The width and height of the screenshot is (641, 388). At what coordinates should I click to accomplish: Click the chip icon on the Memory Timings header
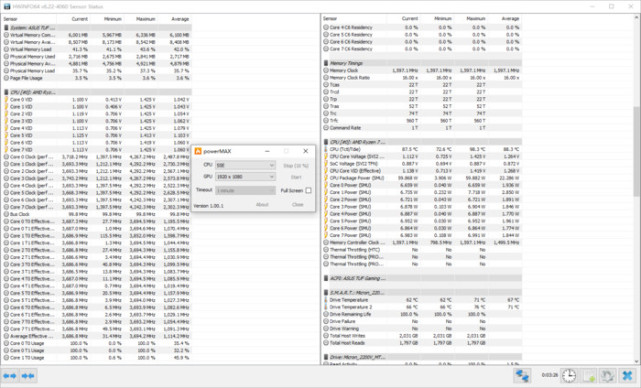point(326,63)
